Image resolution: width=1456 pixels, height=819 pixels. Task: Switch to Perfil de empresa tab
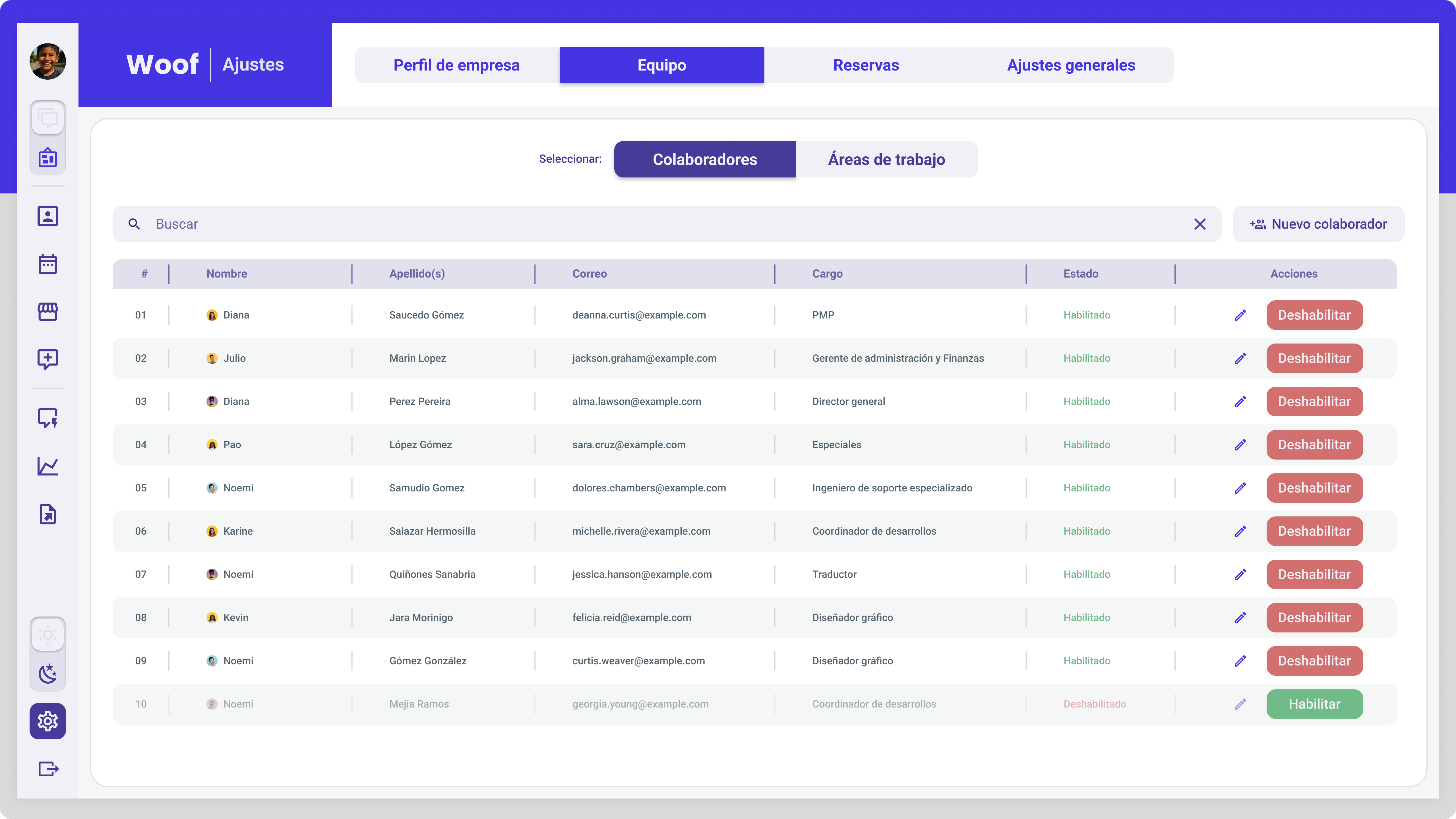[456, 65]
